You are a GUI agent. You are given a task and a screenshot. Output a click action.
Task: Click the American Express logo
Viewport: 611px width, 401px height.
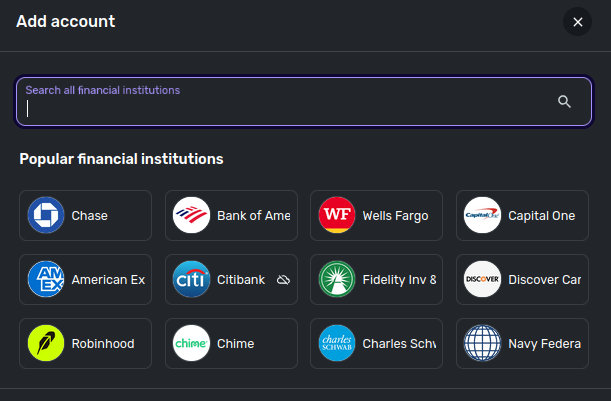point(46,280)
